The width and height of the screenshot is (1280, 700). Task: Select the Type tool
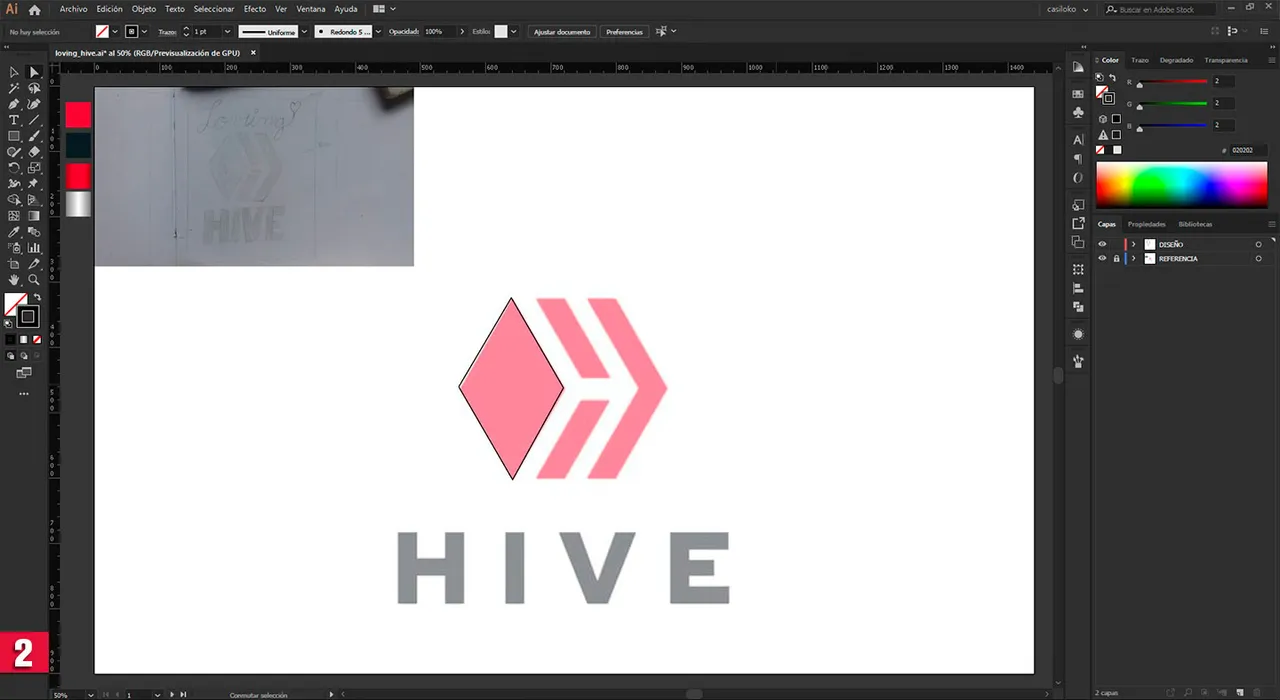pyautogui.click(x=14, y=120)
